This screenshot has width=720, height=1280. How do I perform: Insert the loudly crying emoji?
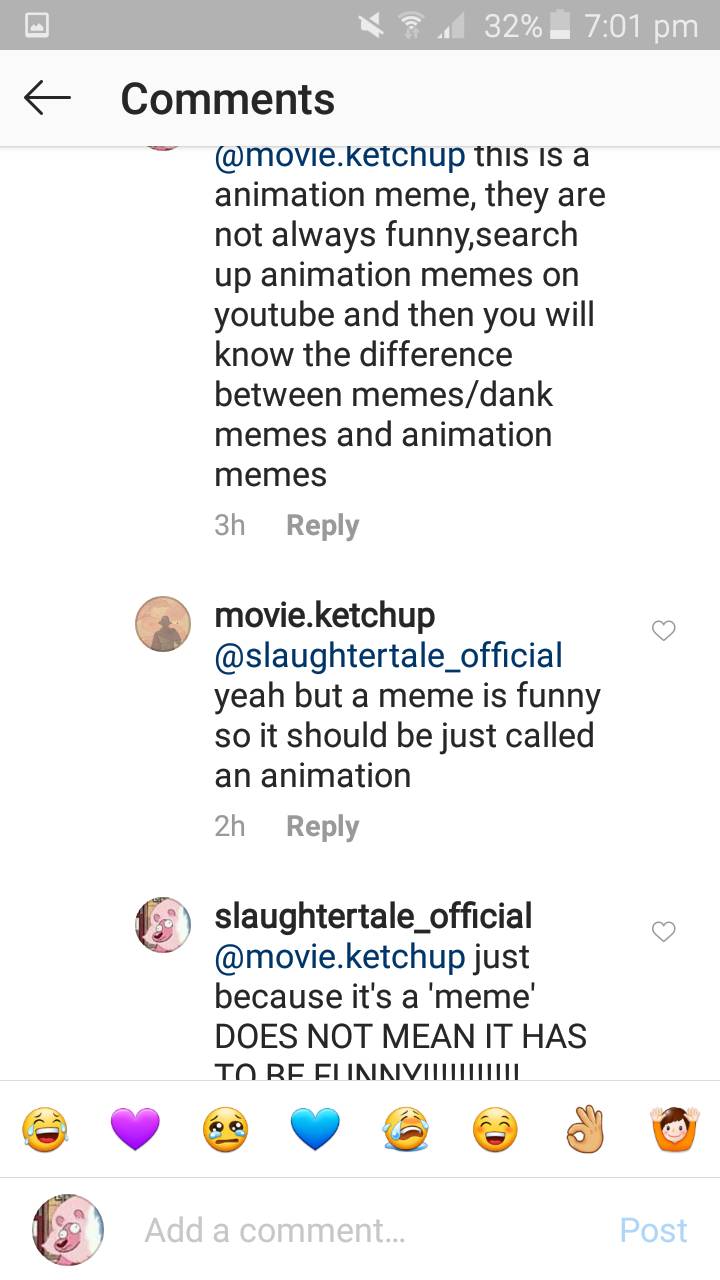tap(405, 1130)
